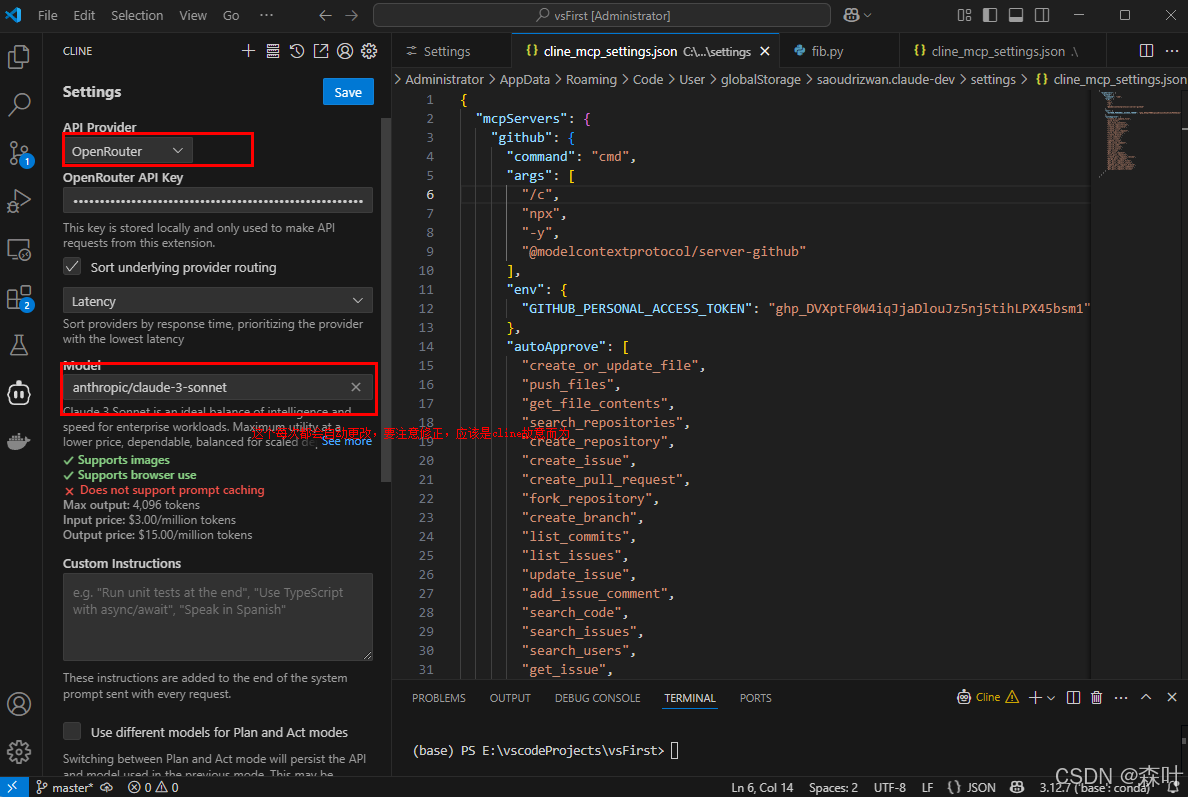Create a new terminal with plus
The image size is (1188, 797).
[x=1035, y=698]
